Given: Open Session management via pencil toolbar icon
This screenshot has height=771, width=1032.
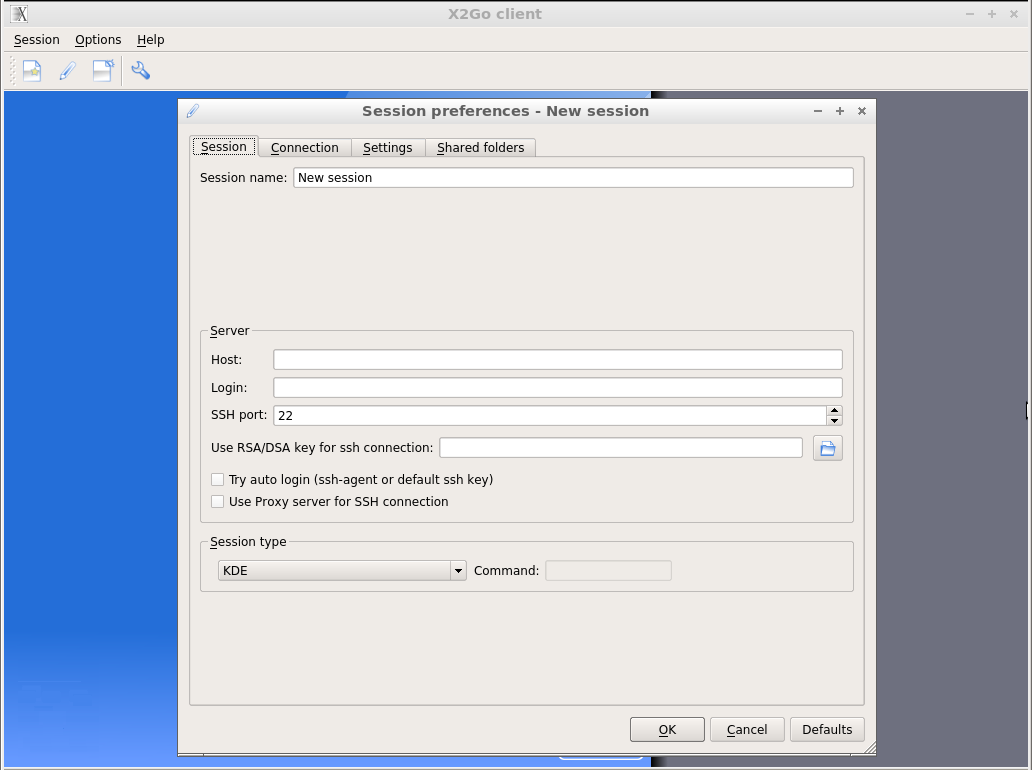Looking at the screenshot, I should coord(67,71).
